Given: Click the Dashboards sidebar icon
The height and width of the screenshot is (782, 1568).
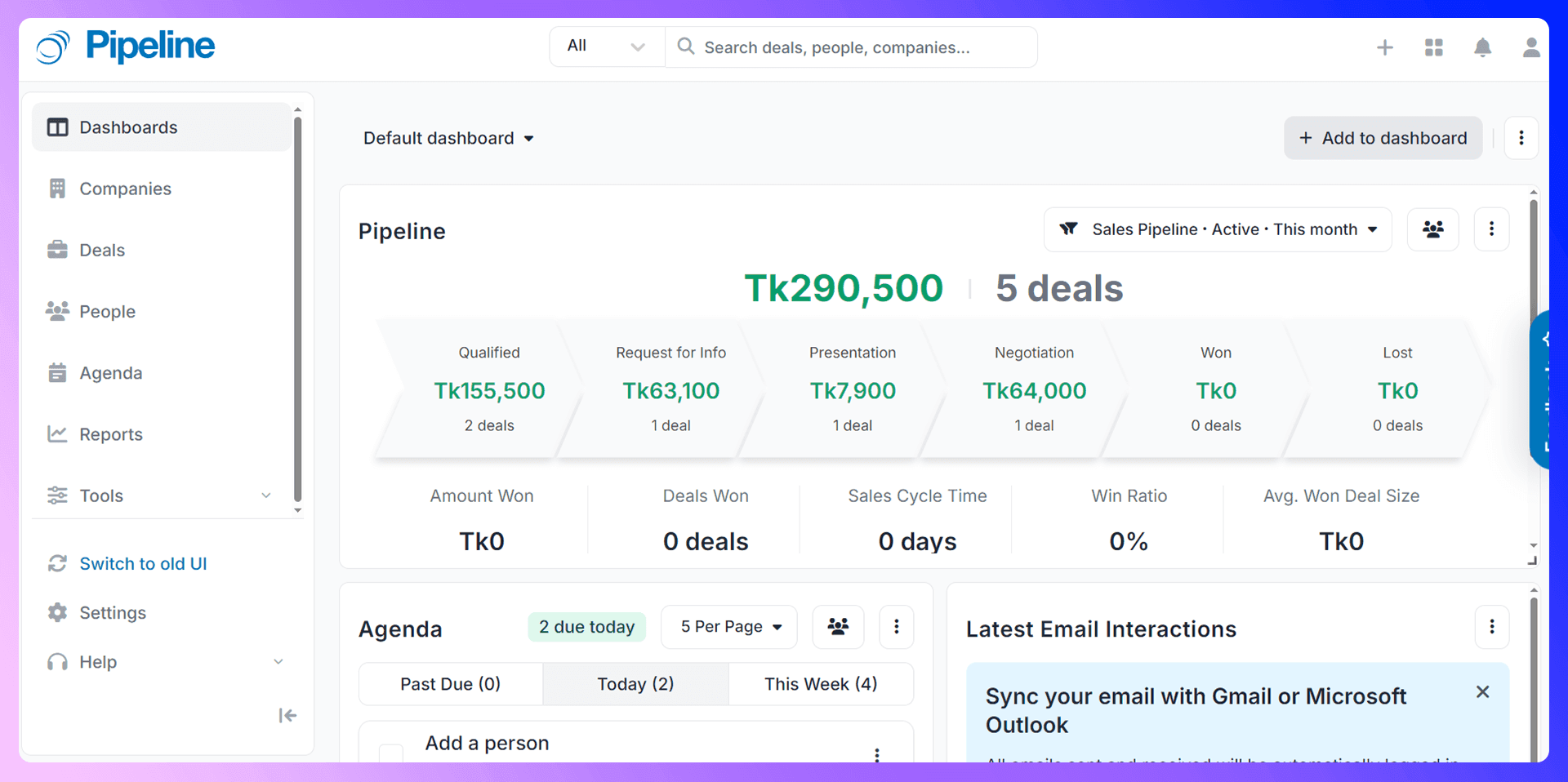Looking at the screenshot, I should pyautogui.click(x=57, y=127).
